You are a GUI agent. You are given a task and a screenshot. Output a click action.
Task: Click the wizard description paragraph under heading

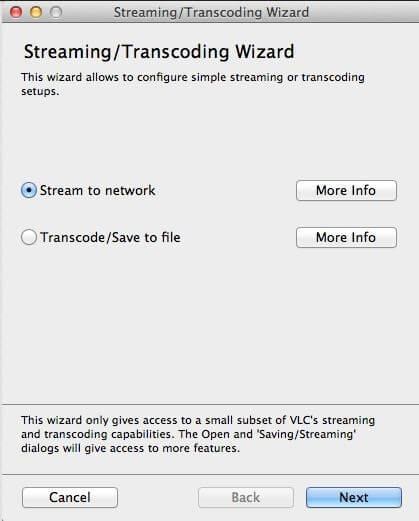(x=193, y=84)
